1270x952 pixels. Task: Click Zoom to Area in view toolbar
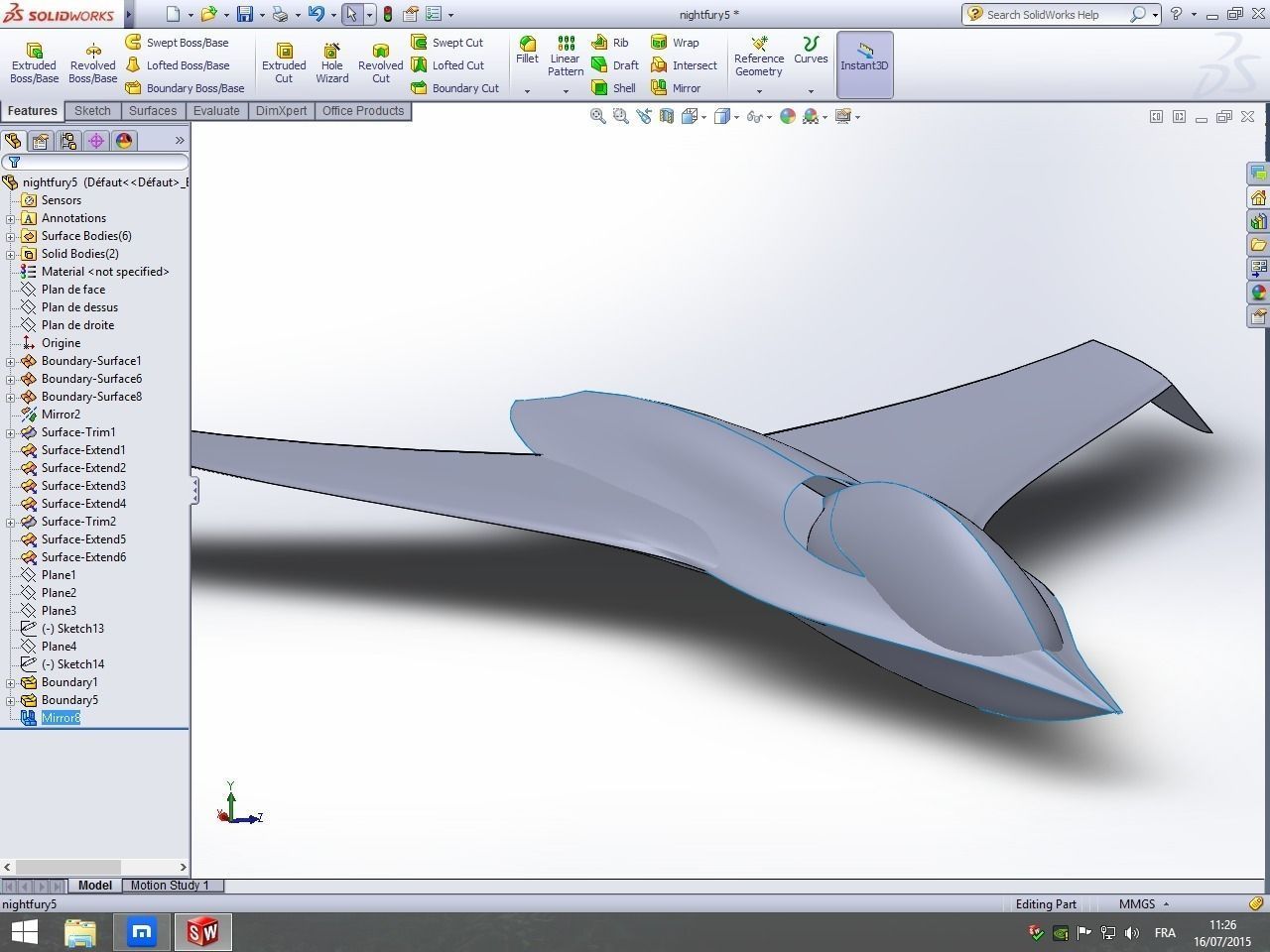click(621, 116)
